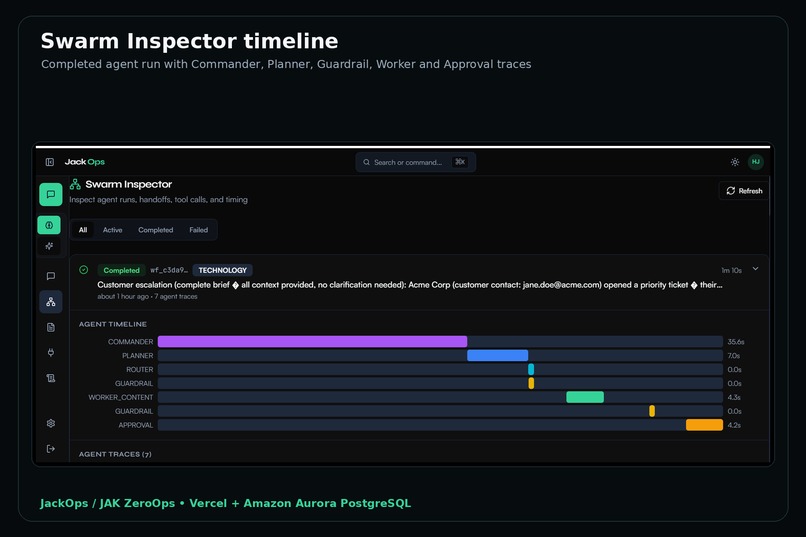The height and width of the screenshot is (537, 806).
Task: Click the completed check circle status icon
Action: (84, 270)
